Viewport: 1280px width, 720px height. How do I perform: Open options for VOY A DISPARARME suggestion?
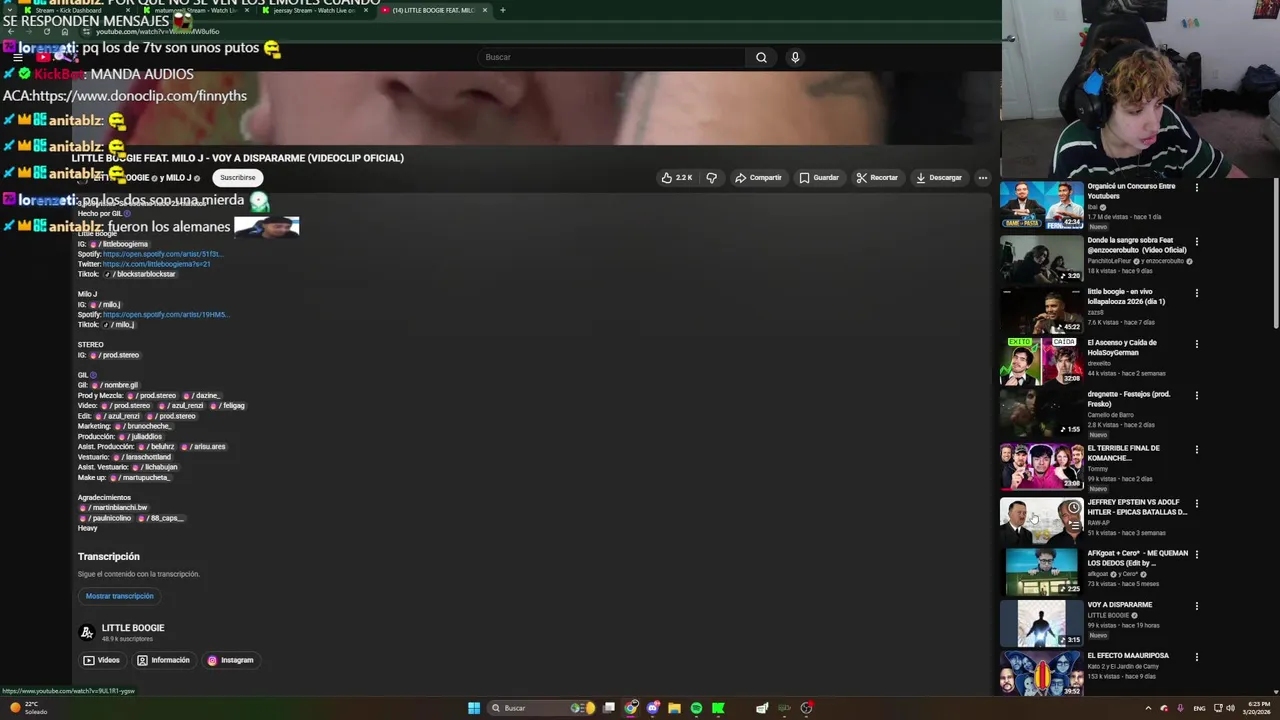click(1196, 606)
